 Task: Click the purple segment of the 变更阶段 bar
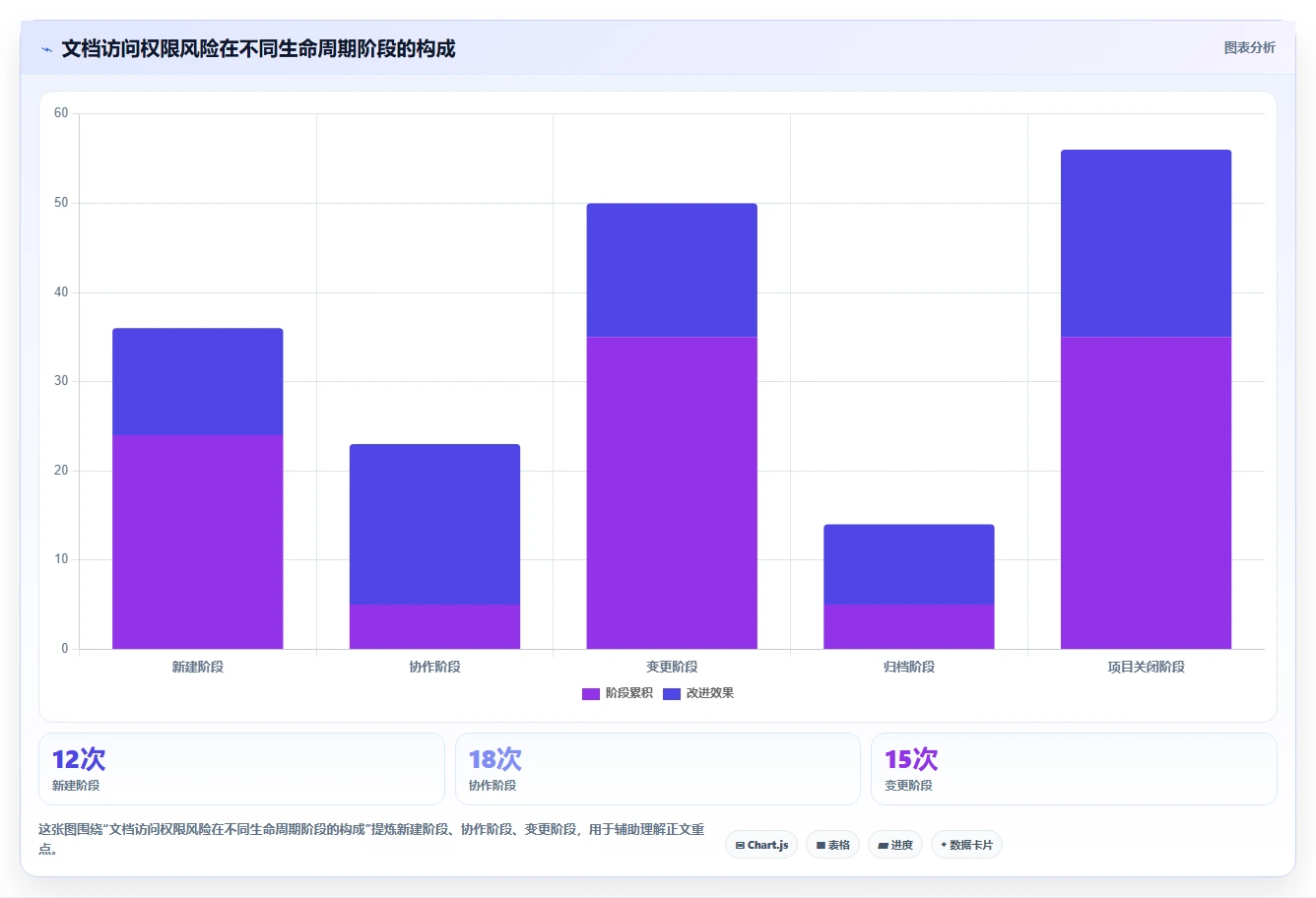pyautogui.click(x=672, y=492)
